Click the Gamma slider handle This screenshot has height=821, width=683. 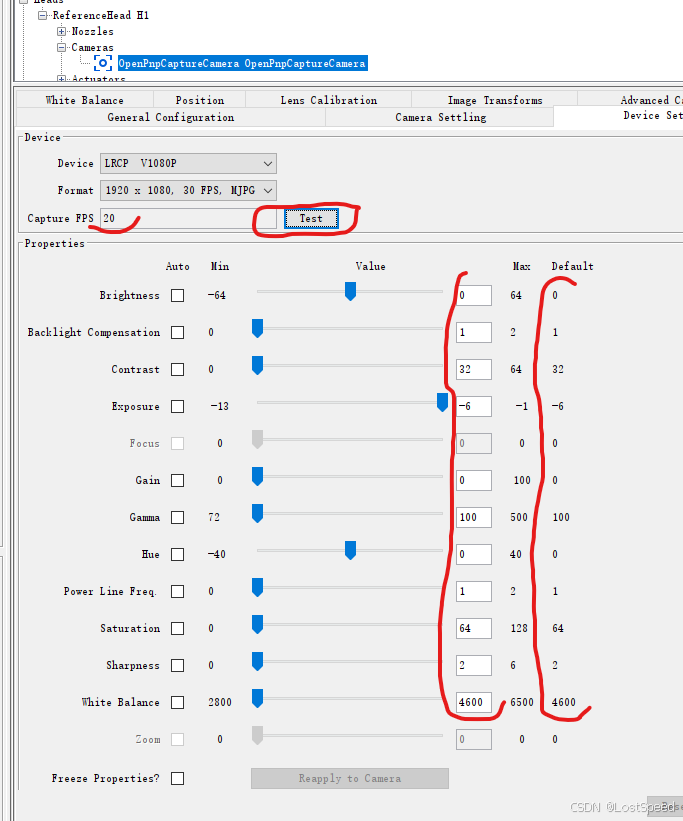[257, 513]
